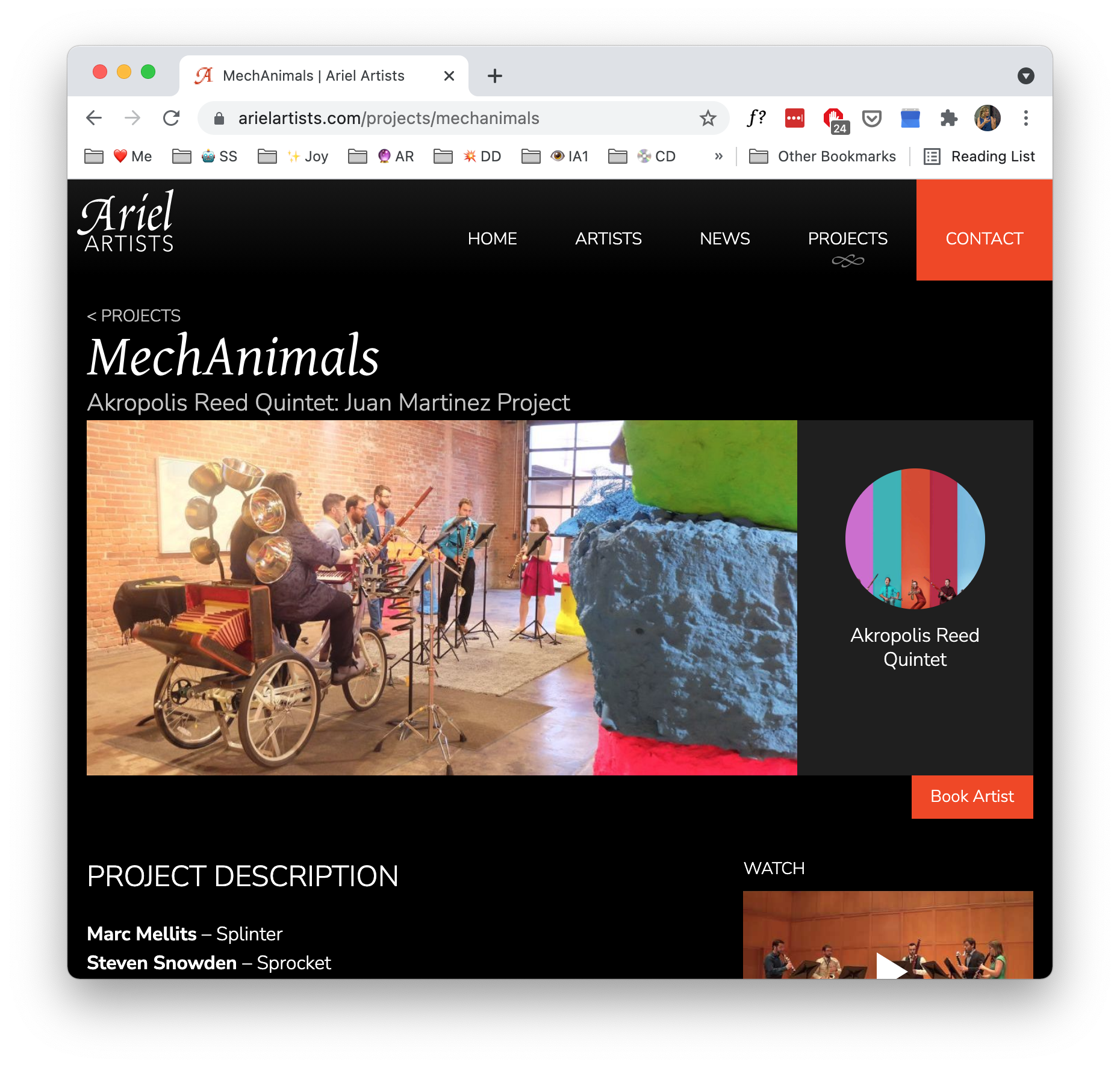This screenshot has width=1120, height=1068.
Task: Reload the page with the refresh icon
Action: pos(172,118)
